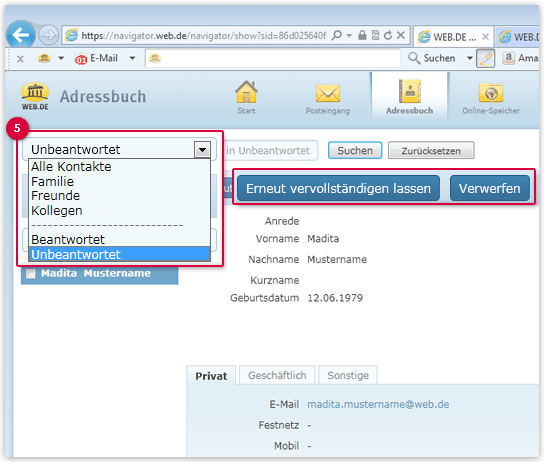
Task: Click the padlock security icon
Action: click(x=362, y=35)
